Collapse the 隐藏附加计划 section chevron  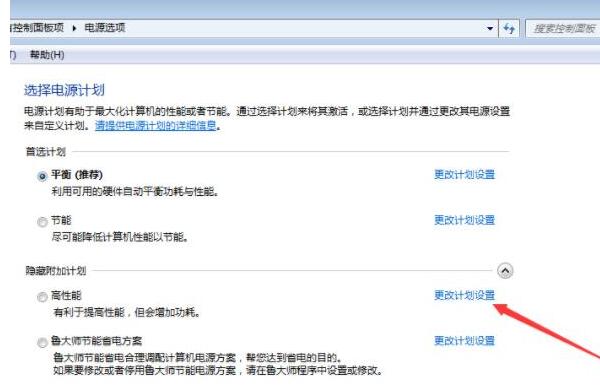coord(505,271)
